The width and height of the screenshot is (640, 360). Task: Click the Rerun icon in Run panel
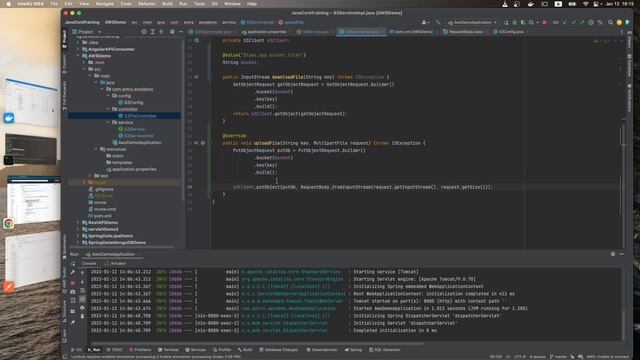click(x=73, y=264)
